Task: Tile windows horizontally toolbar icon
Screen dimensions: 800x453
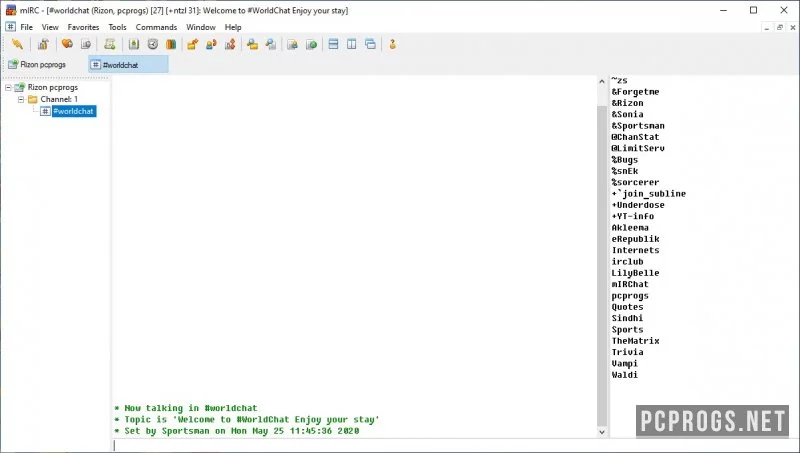Action: tap(333, 44)
